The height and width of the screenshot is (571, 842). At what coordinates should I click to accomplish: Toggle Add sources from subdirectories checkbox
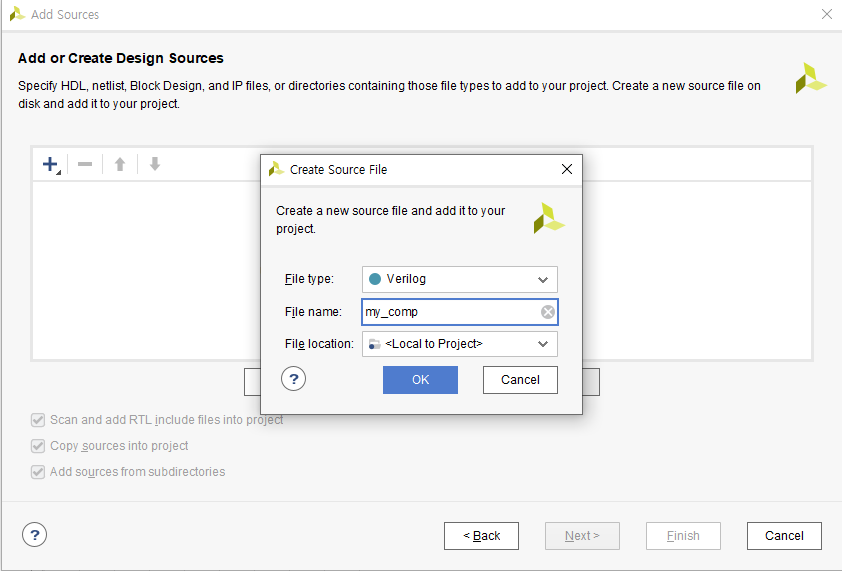point(38,472)
